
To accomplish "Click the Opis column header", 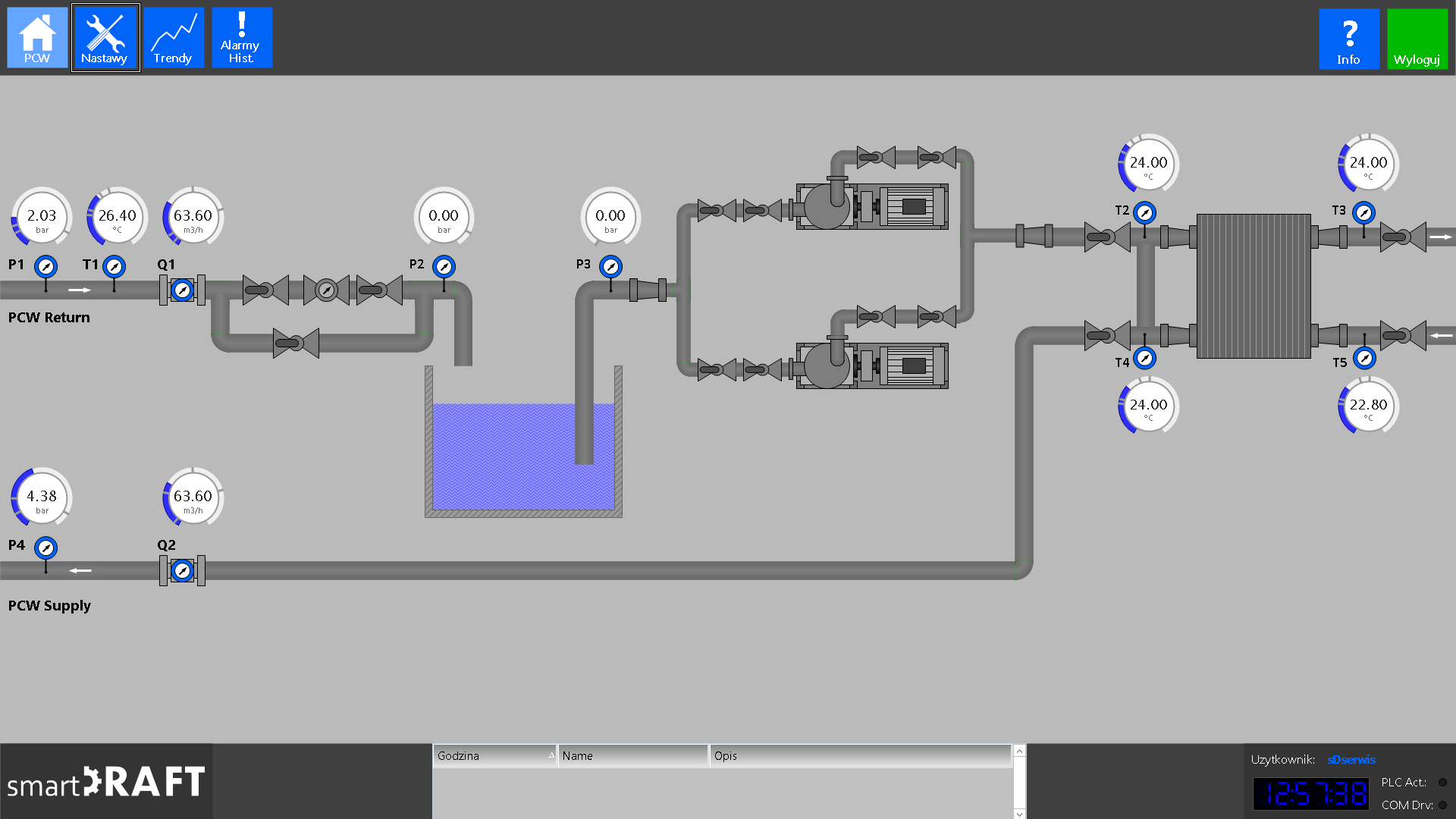I will (x=860, y=756).
